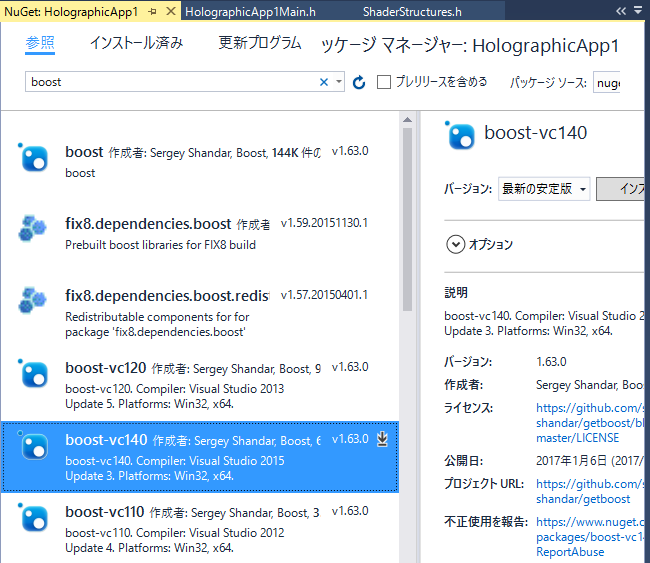The height and width of the screenshot is (563, 650).
Task: Click the boost-vc110 Visual Studio 2012 description
Action: pos(175,540)
